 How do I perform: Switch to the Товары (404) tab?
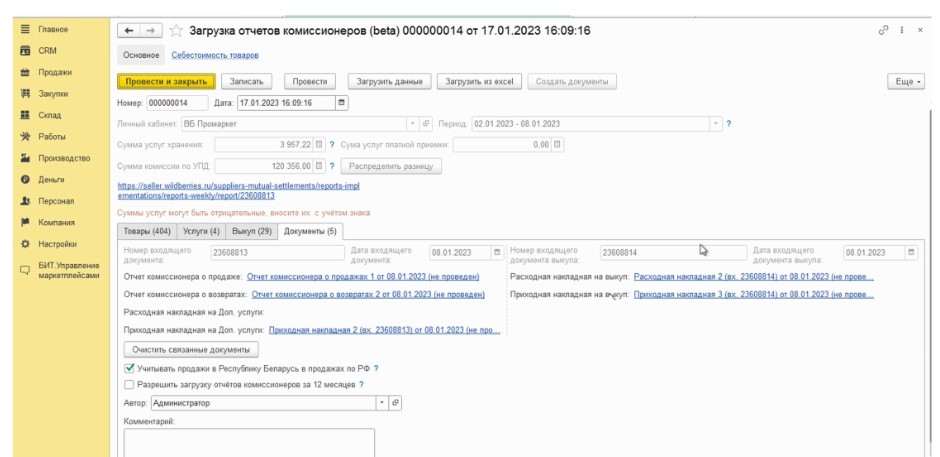pos(146,231)
